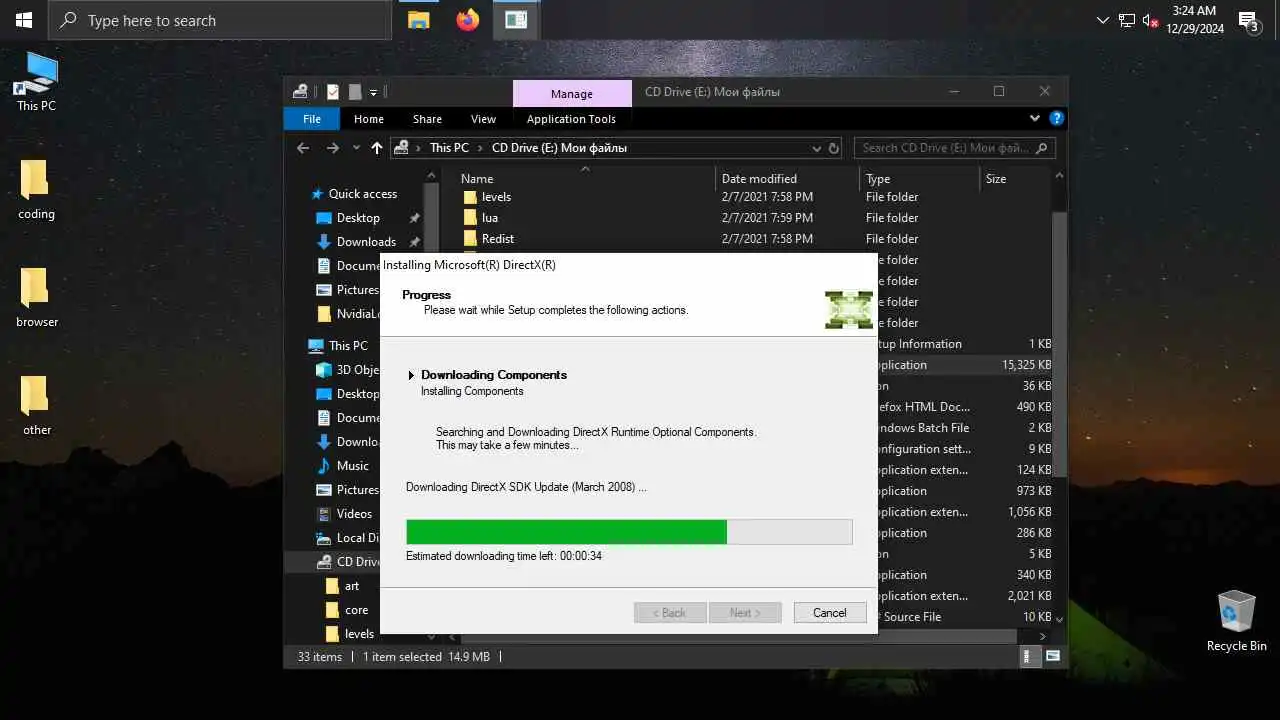
Task: Click the Manage contextual tab
Action: (572, 93)
